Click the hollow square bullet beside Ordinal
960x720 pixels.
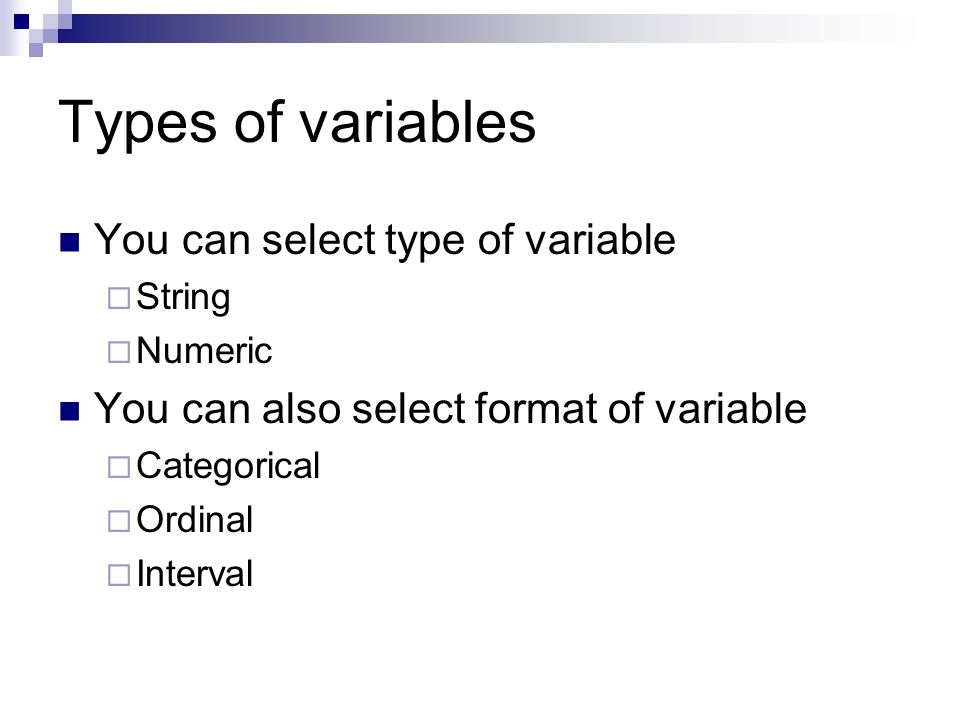pyautogui.click(x=119, y=521)
